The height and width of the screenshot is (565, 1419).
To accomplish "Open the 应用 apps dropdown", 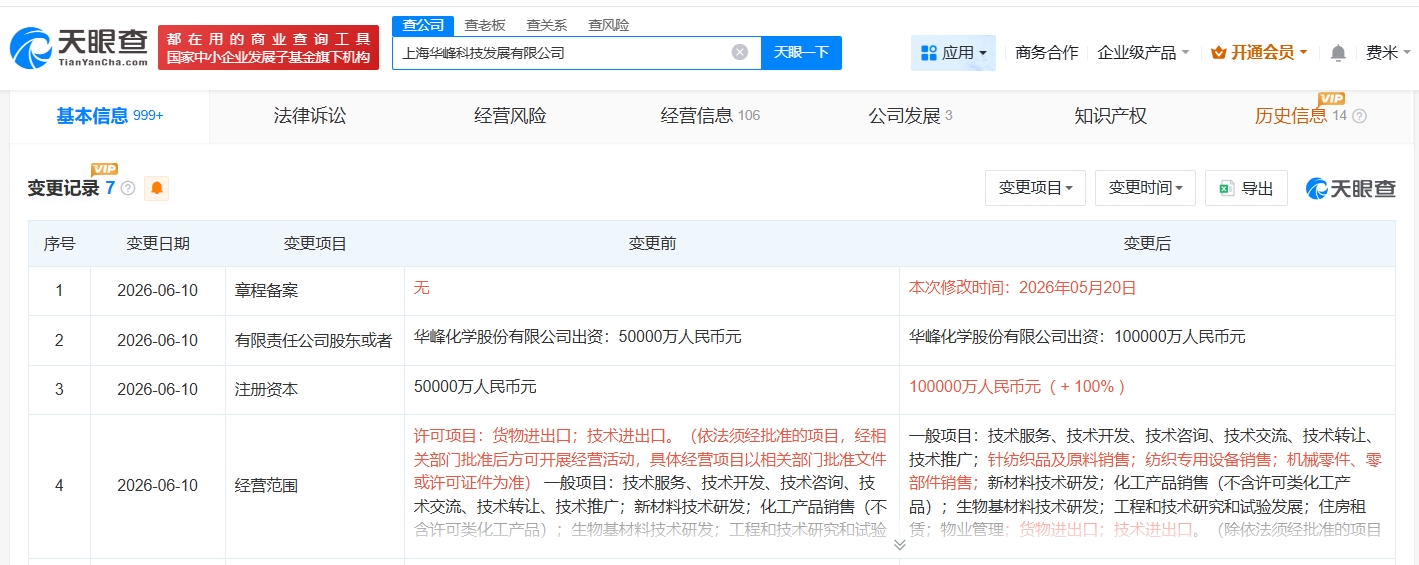I will pyautogui.click(x=953, y=53).
